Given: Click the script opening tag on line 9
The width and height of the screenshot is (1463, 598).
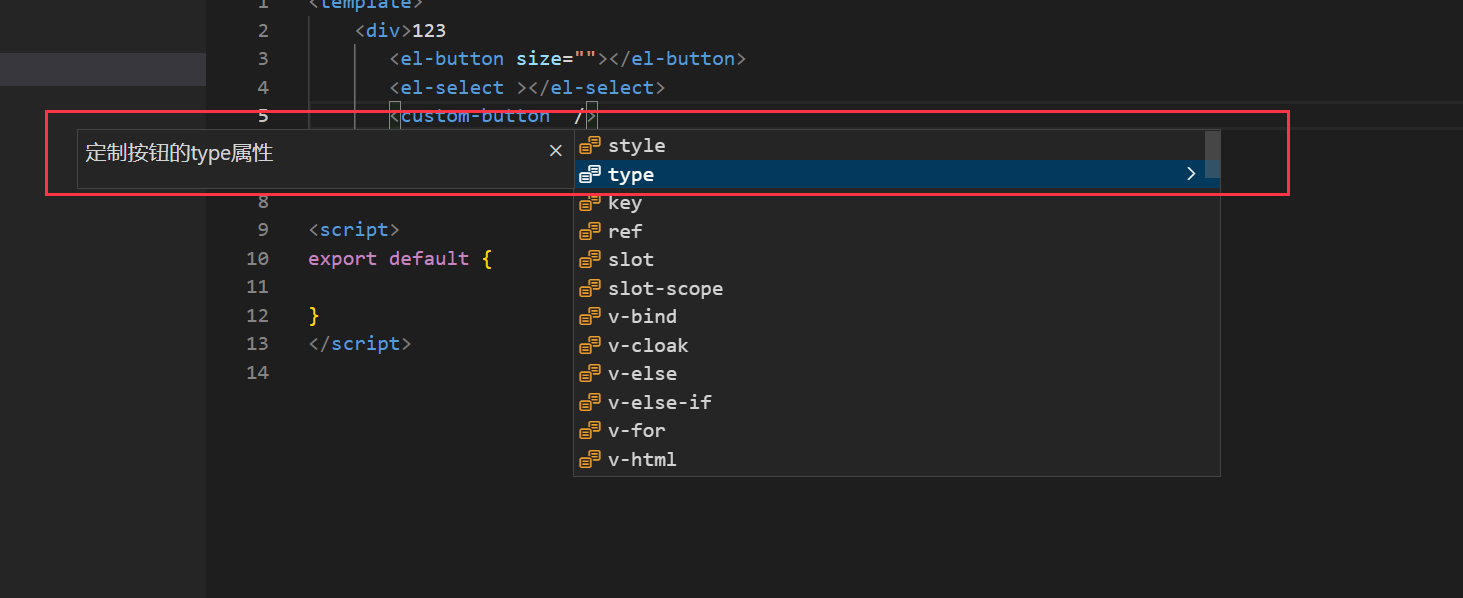Looking at the screenshot, I should coord(354,230).
